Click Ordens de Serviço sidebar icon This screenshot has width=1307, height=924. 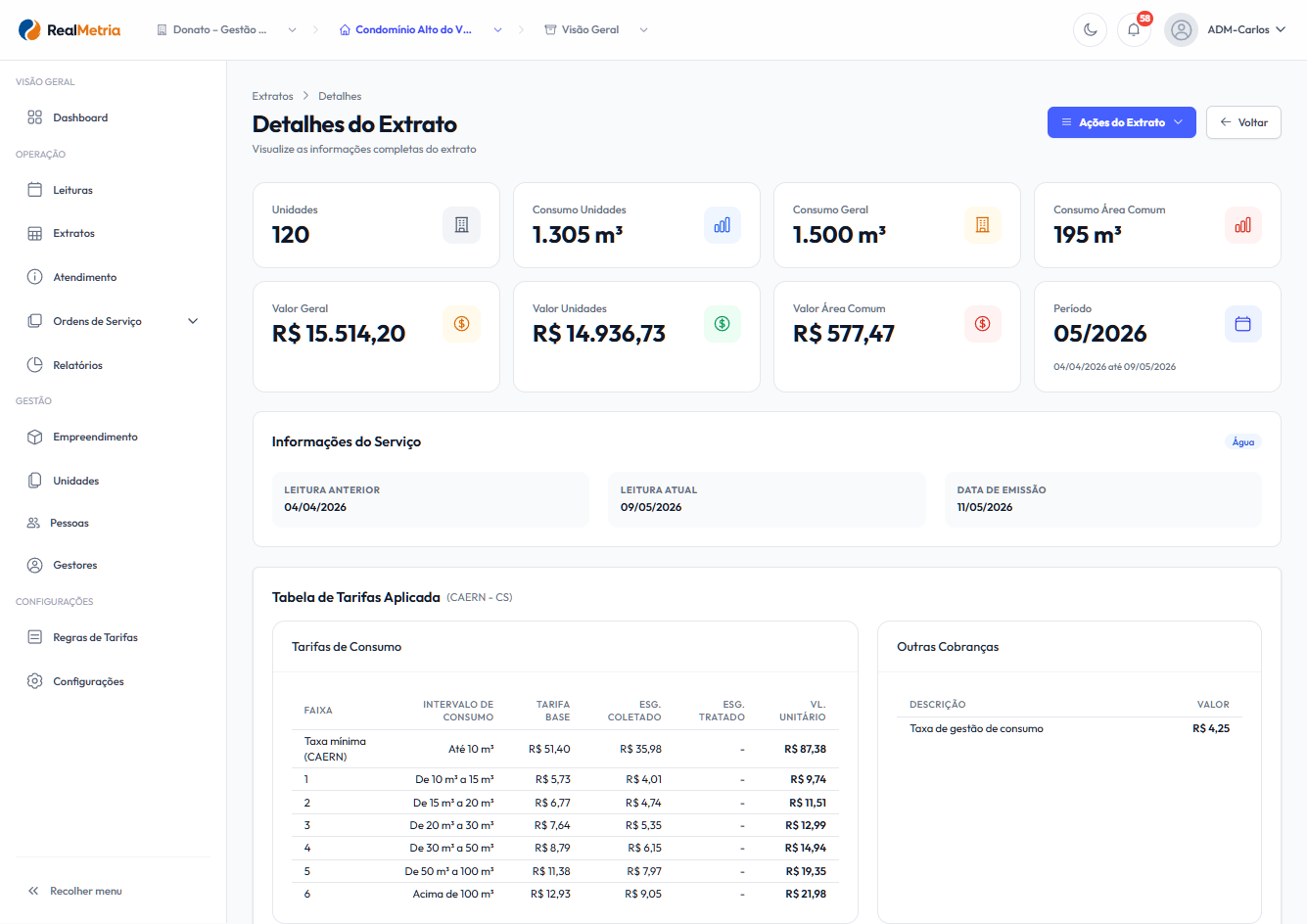[35, 321]
